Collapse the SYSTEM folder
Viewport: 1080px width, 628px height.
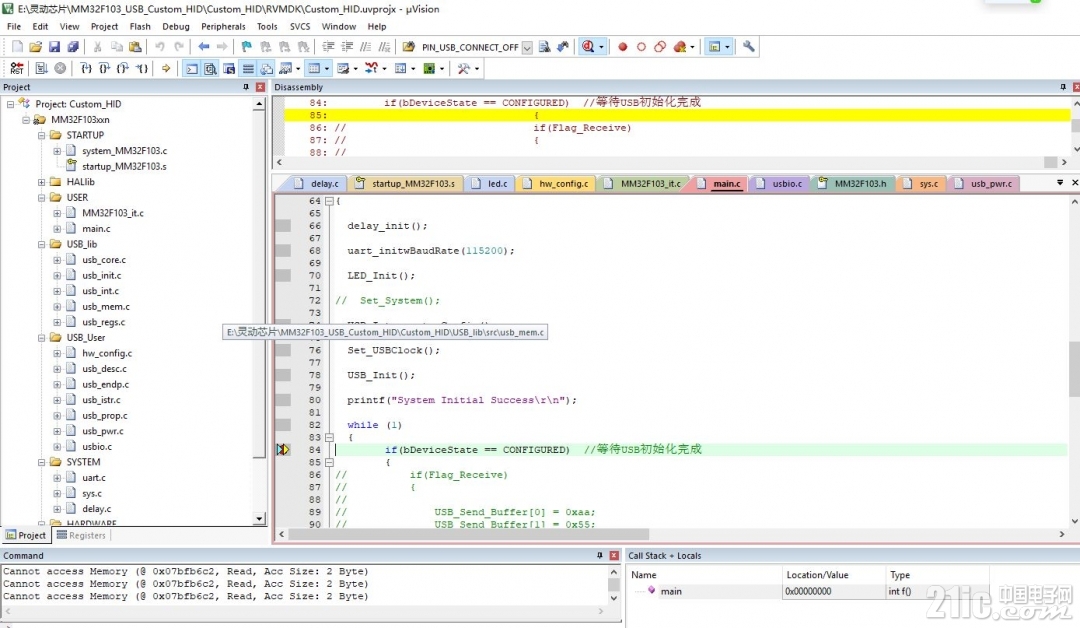pos(41,461)
